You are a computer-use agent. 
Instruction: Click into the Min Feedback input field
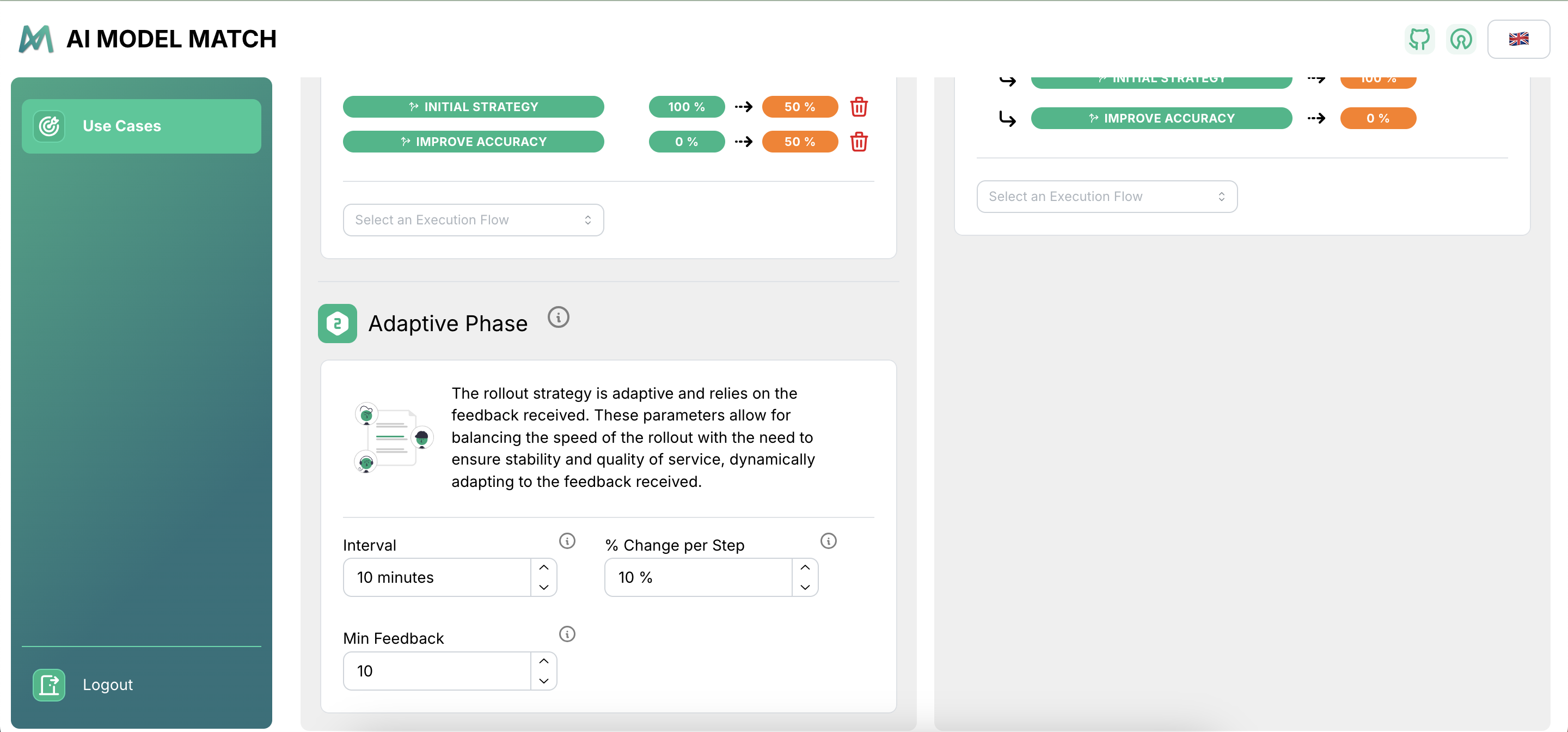coord(437,671)
